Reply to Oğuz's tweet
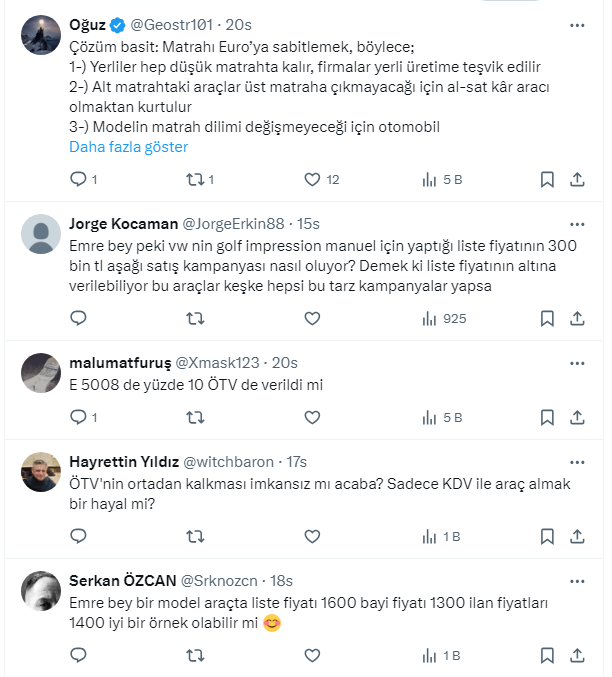This screenshot has width=612, height=677. [x=78, y=180]
